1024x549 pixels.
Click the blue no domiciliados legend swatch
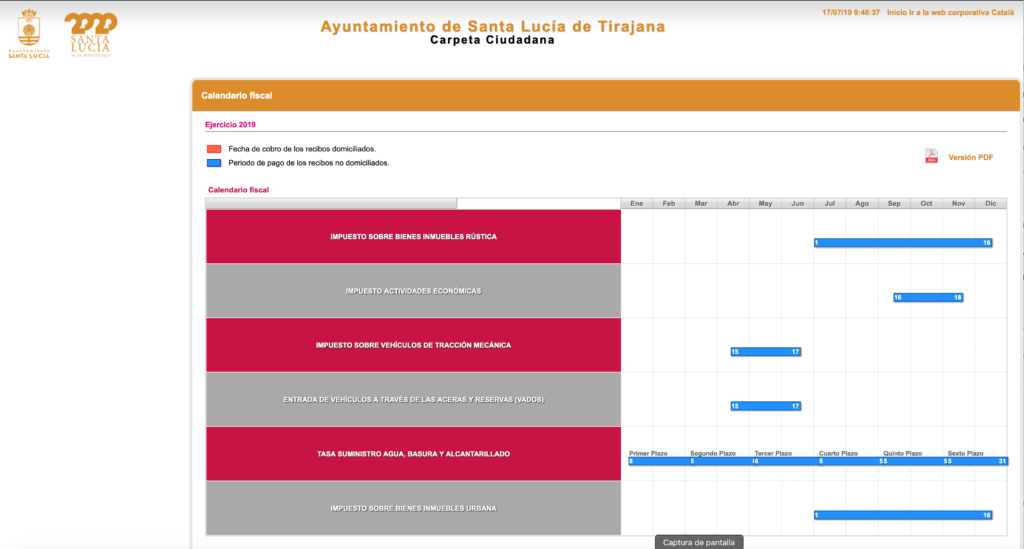[214, 162]
